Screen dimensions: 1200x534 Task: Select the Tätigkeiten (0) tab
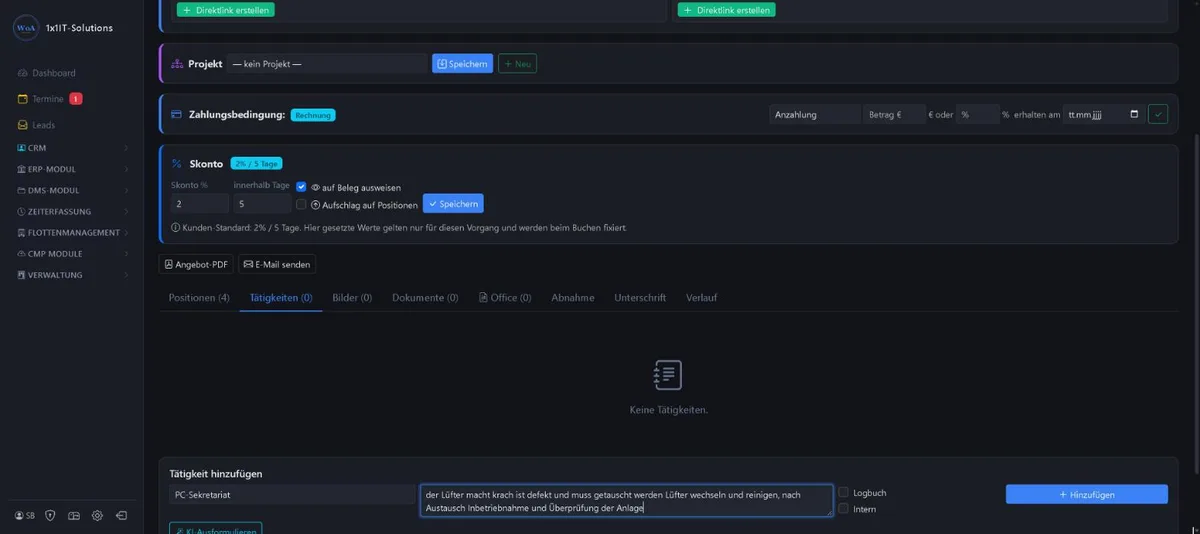pos(281,298)
